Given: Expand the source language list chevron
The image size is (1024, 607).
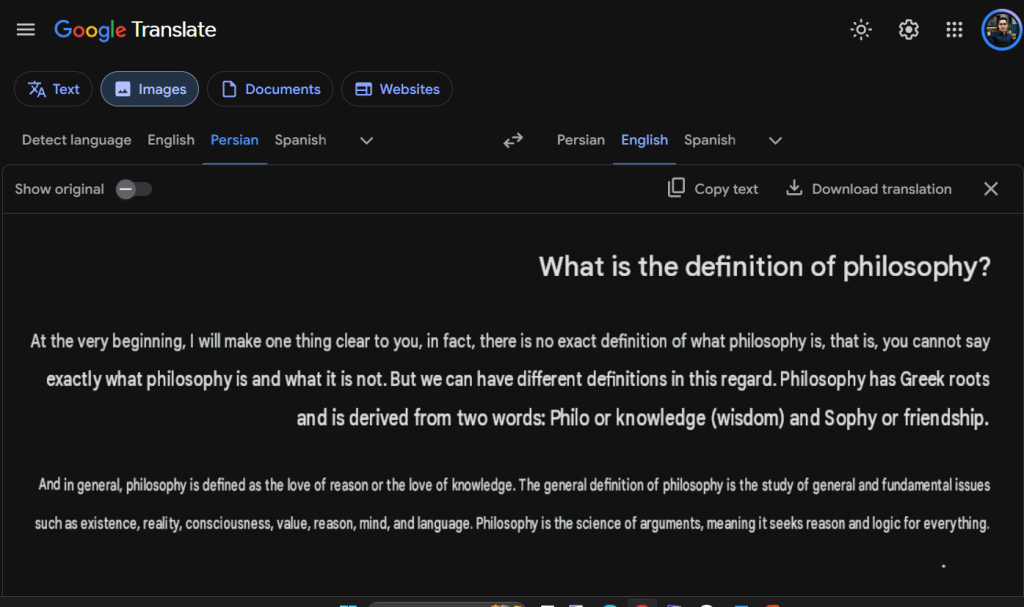Looking at the screenshot, I should pyautogui.click(x=366, y=140).
